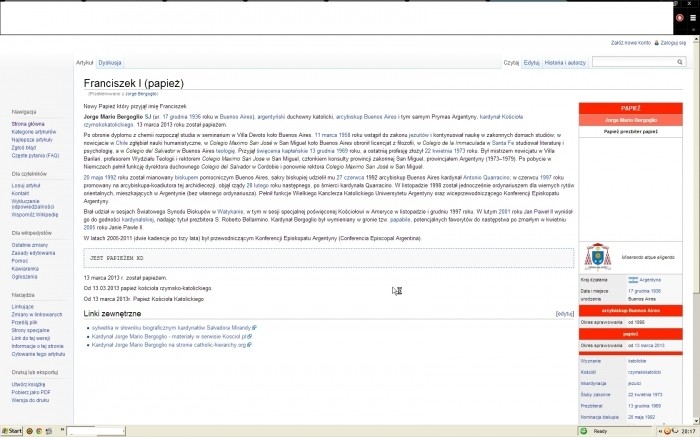Image resolution: width=700 pixels, height=437 pixels.
Task: Open Losuj artykuł in the sidebar
Action: point(26,185)
